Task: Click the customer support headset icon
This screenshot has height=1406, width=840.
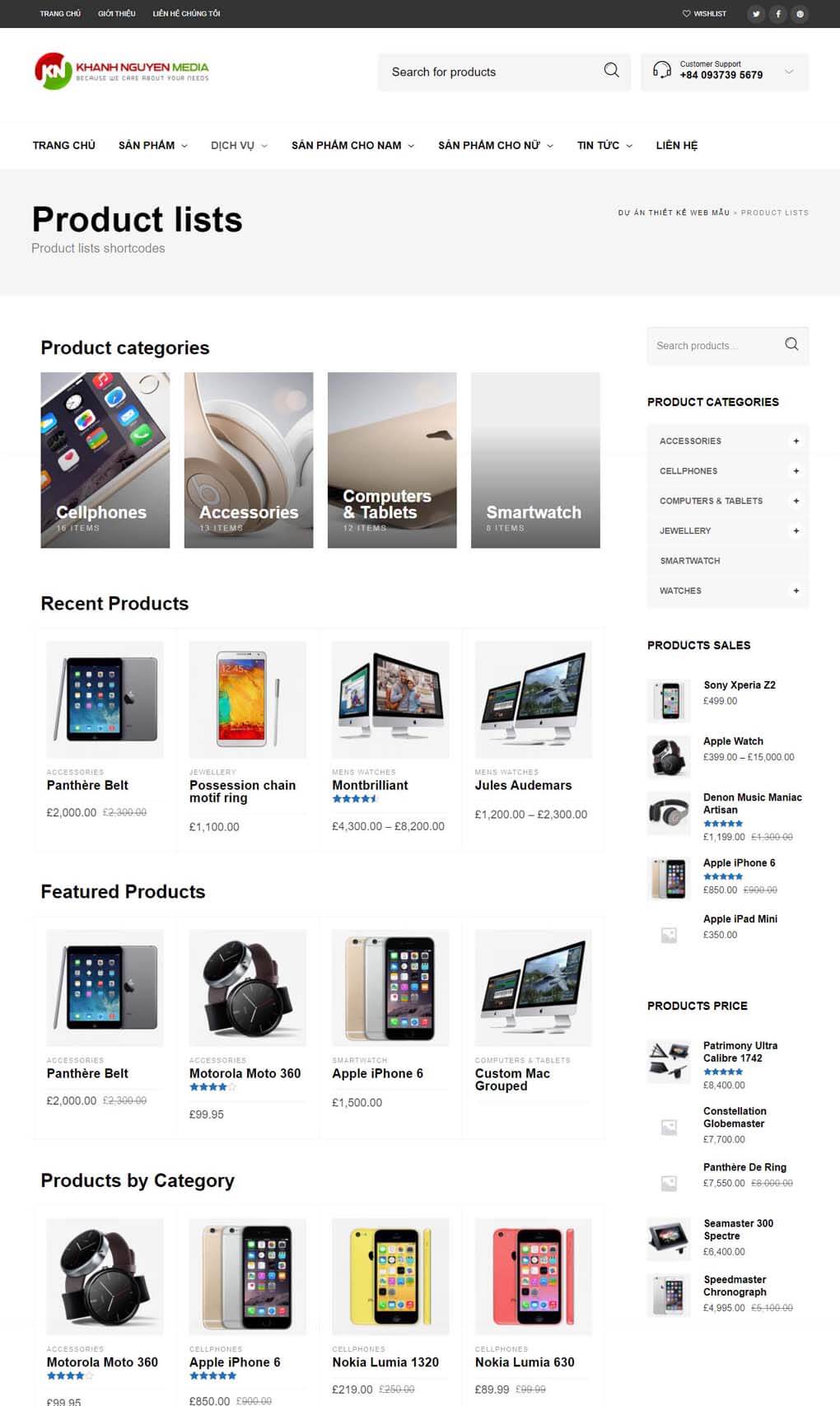Action: (661, 70)
